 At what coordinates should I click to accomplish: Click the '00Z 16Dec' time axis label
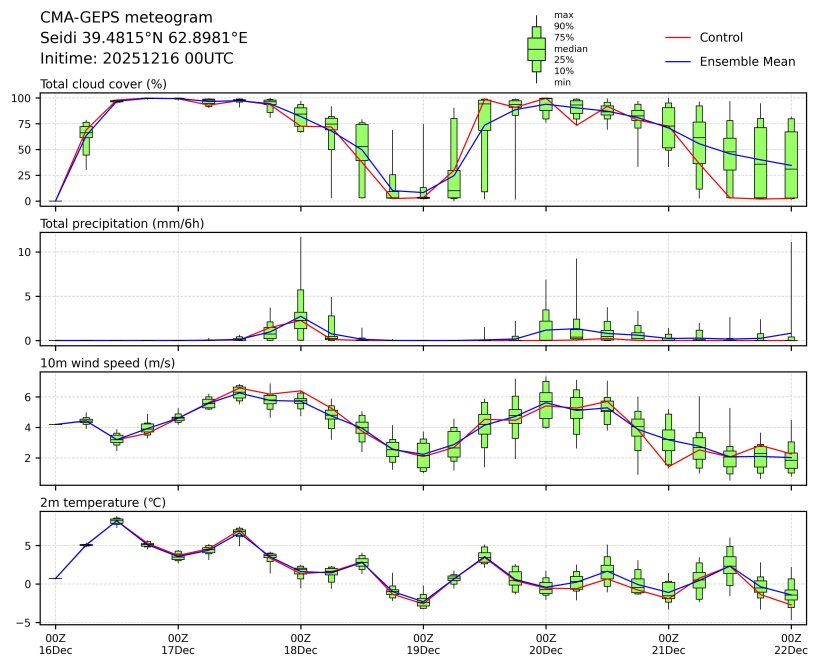click(55, 645)
